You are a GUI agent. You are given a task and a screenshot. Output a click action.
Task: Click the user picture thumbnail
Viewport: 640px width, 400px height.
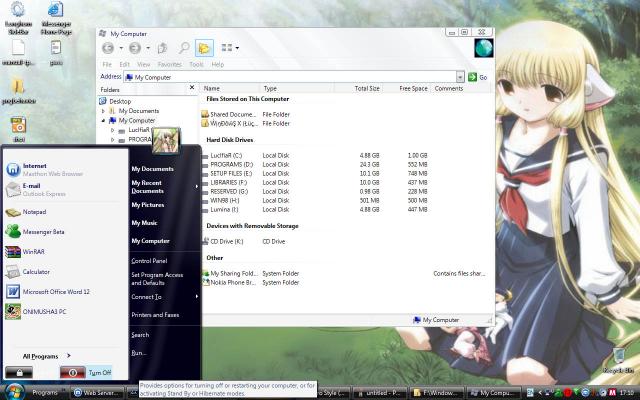tap(166, 141)
